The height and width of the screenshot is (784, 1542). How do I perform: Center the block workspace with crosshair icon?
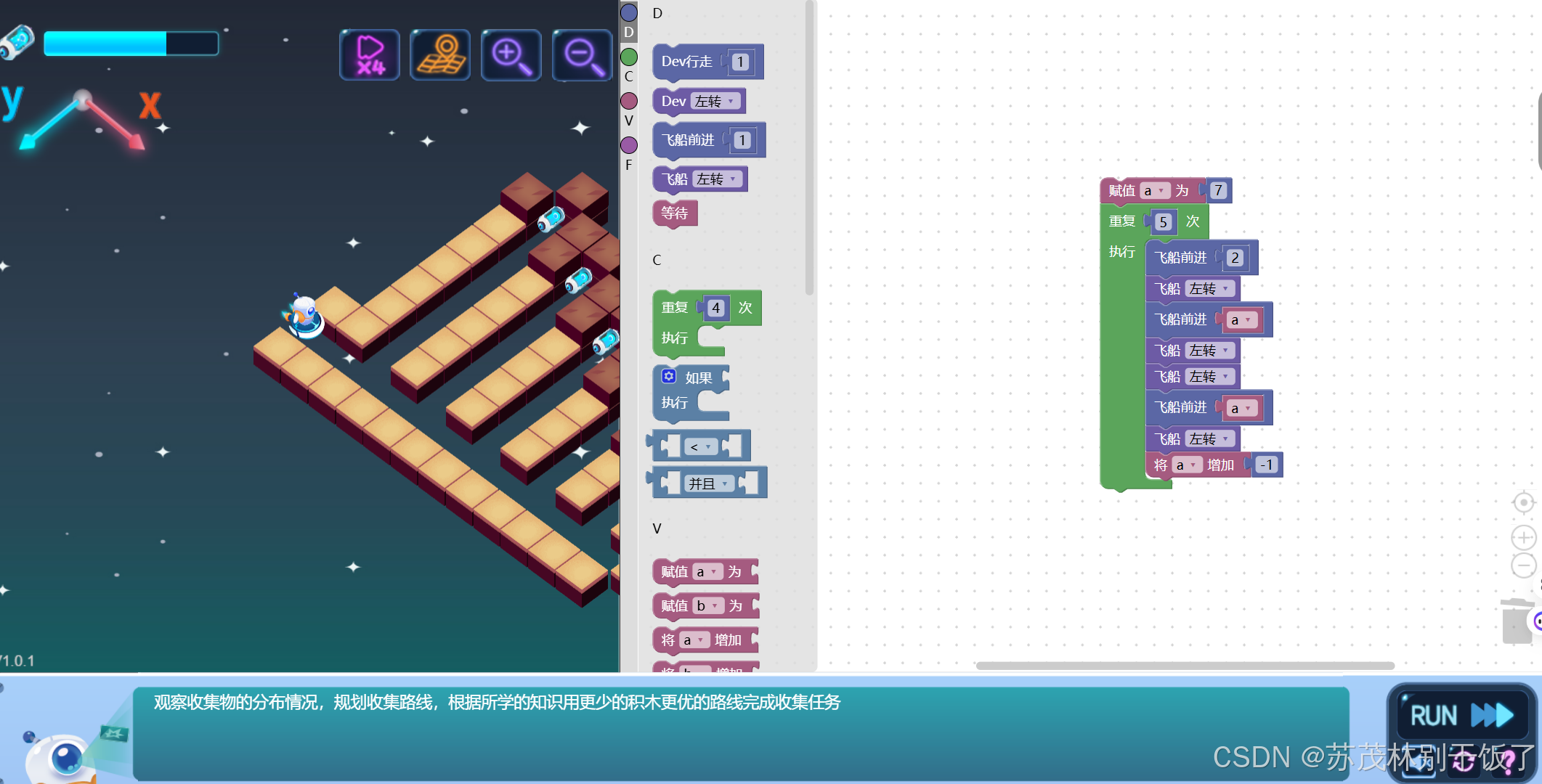tap(1523, 502)
